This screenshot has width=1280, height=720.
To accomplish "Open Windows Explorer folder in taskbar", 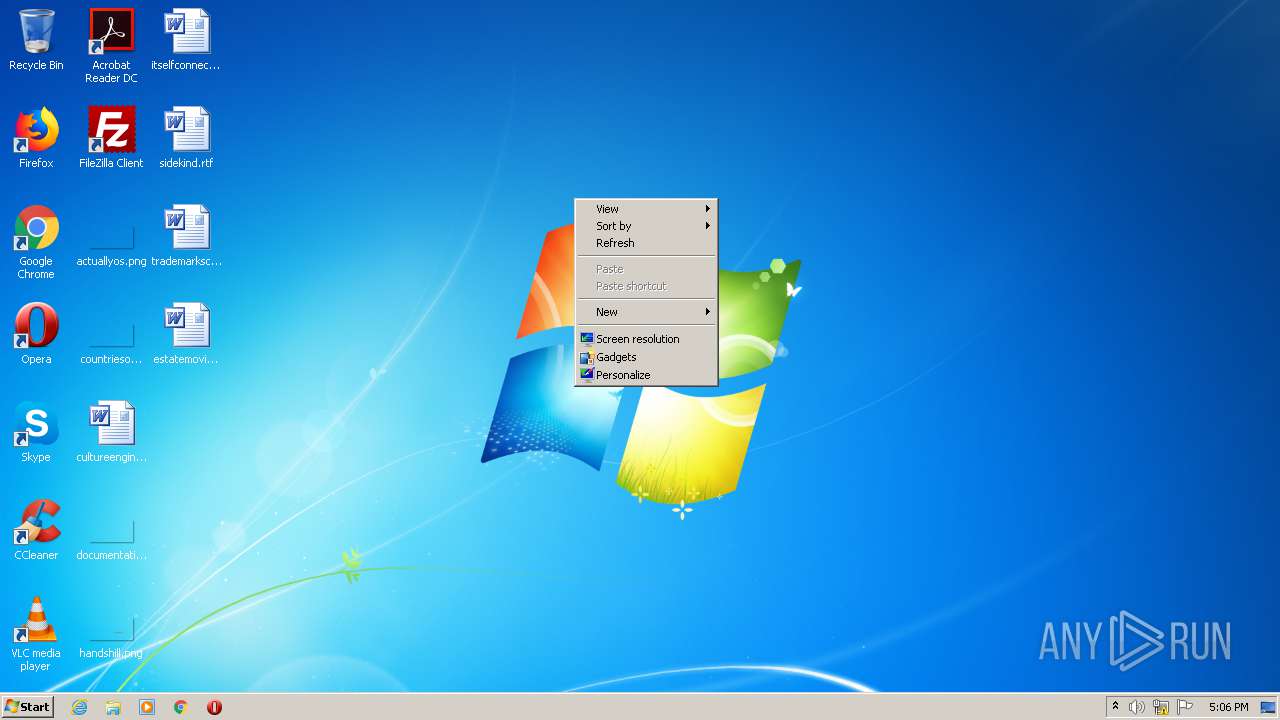I will pyautogui.click(x=113, y=707).
